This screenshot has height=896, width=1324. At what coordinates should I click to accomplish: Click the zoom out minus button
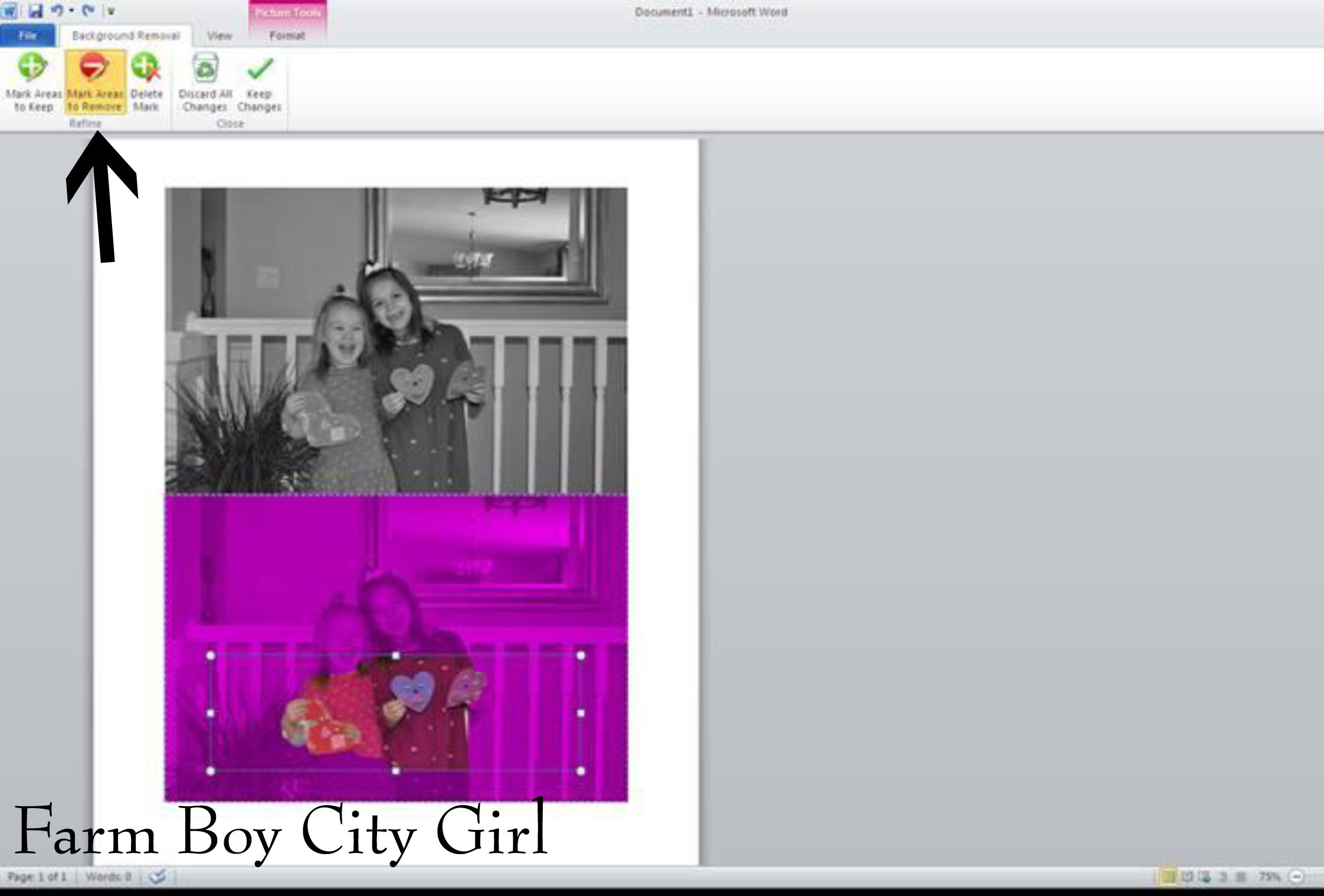[1296, 877]
